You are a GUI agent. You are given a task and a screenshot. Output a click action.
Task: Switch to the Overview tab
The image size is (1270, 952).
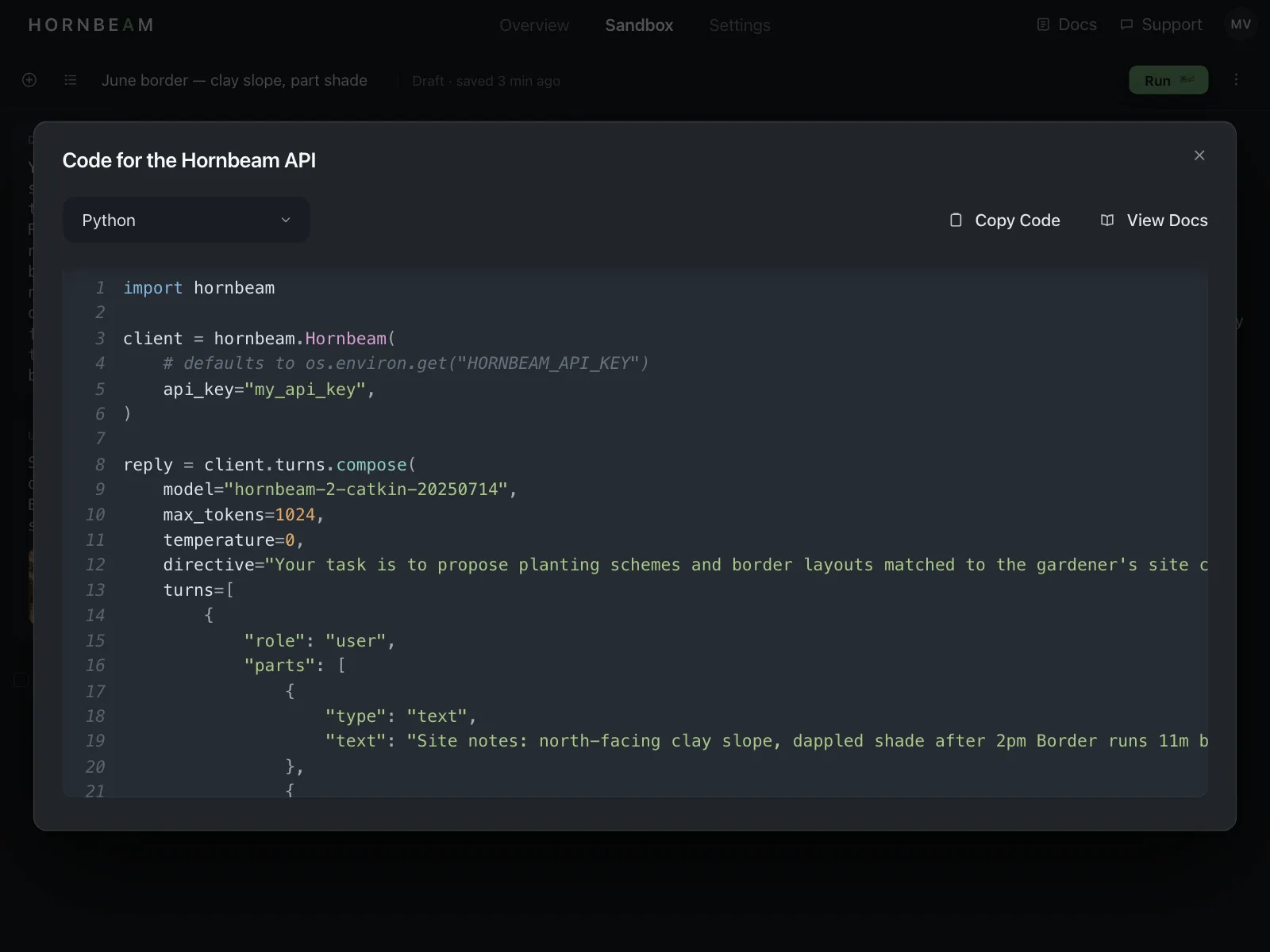(534, 25)
